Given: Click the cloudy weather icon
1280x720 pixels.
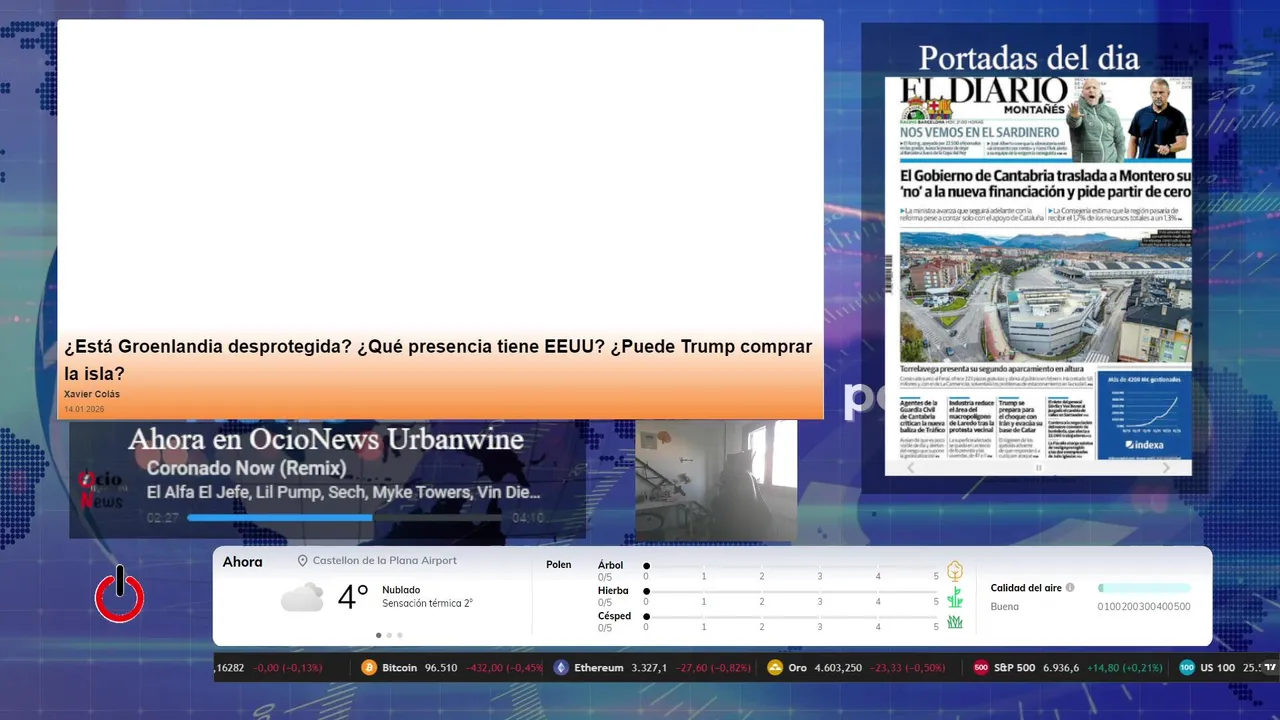Looking at the screenshot, I should click(302, 598).
